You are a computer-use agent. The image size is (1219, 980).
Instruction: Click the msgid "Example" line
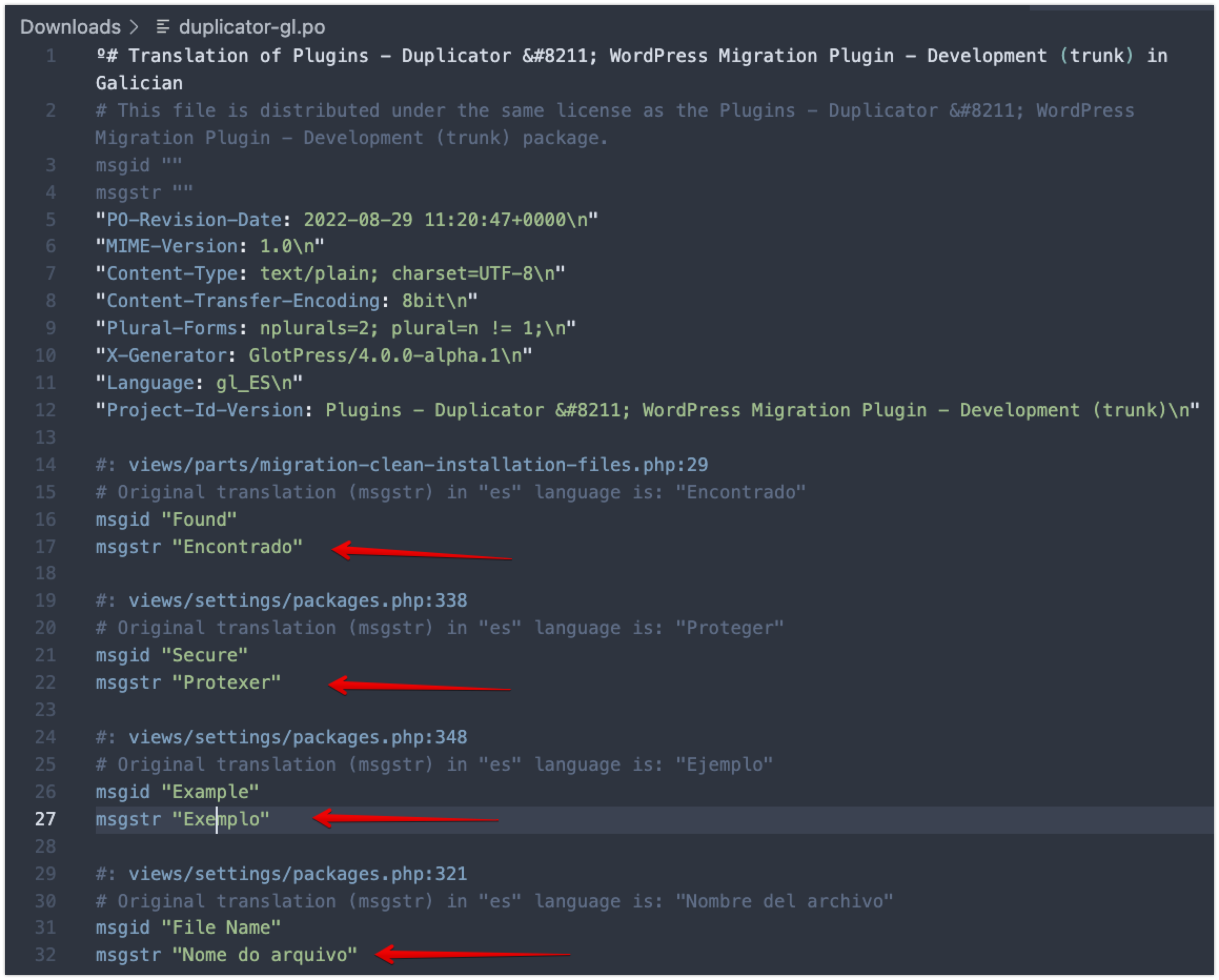[177, 792]
